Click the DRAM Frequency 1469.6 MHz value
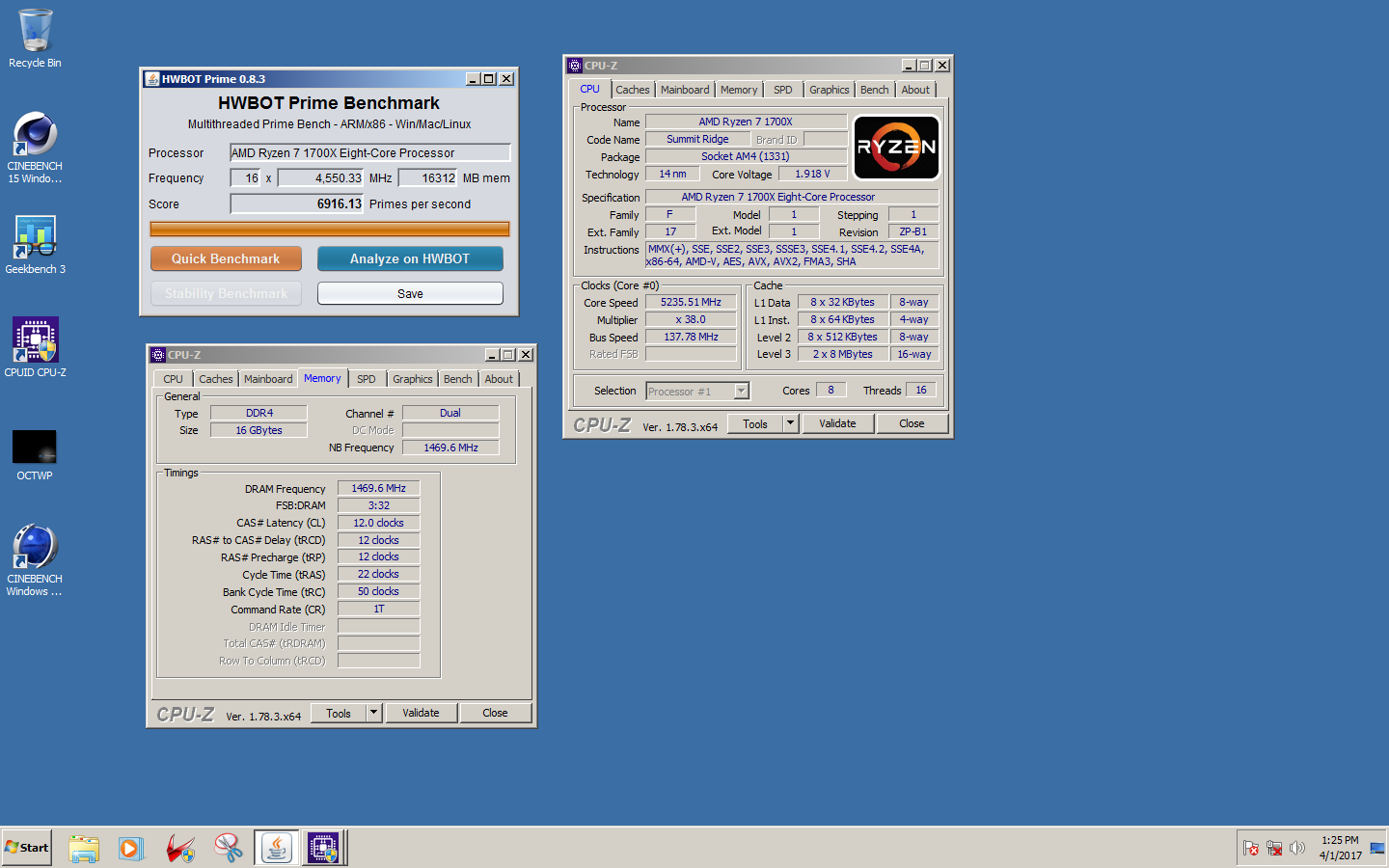Viewport: 1389px width, 868px height. 378,488
